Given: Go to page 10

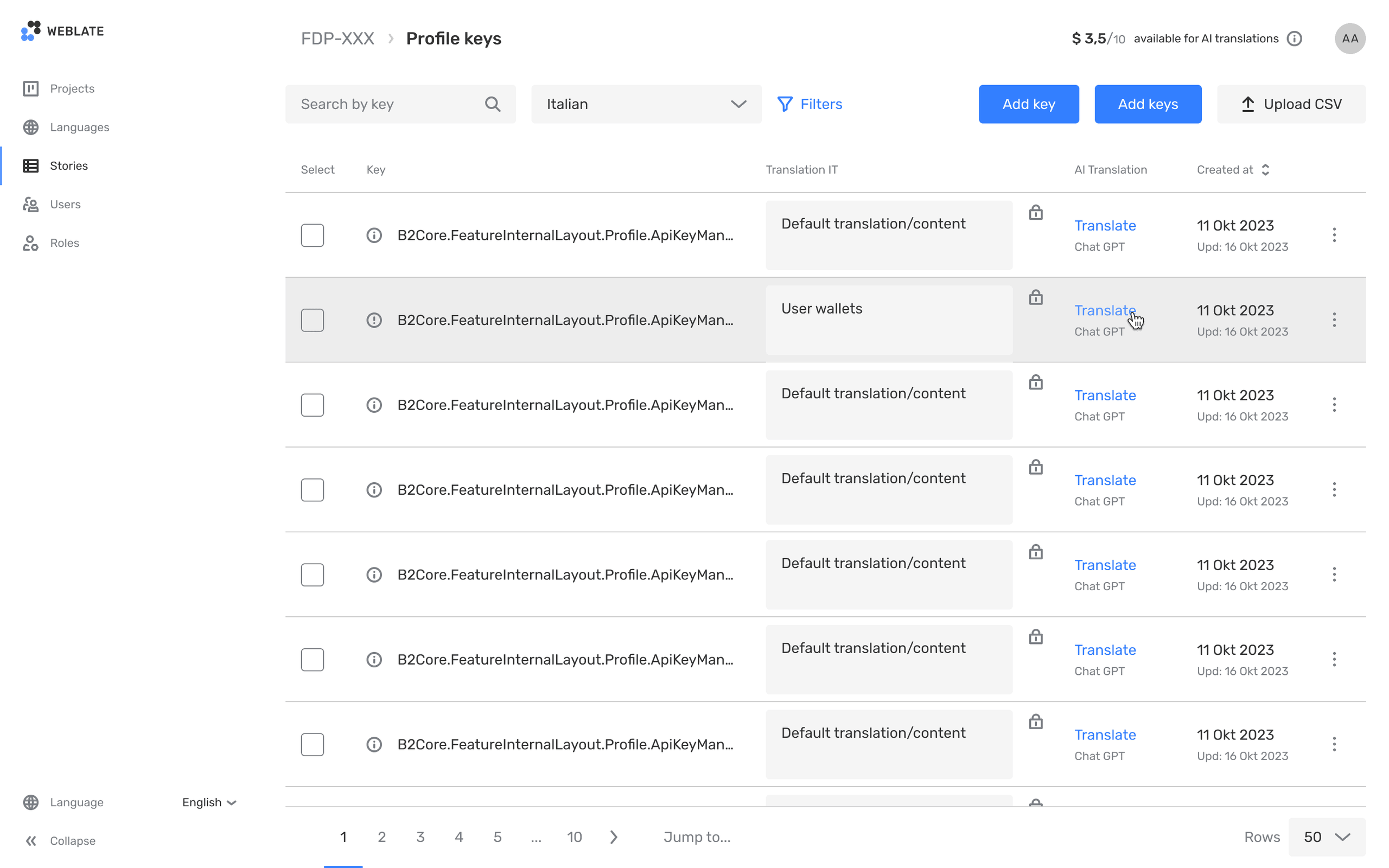Looking at the screenshot, I should [x=575, y=837].
